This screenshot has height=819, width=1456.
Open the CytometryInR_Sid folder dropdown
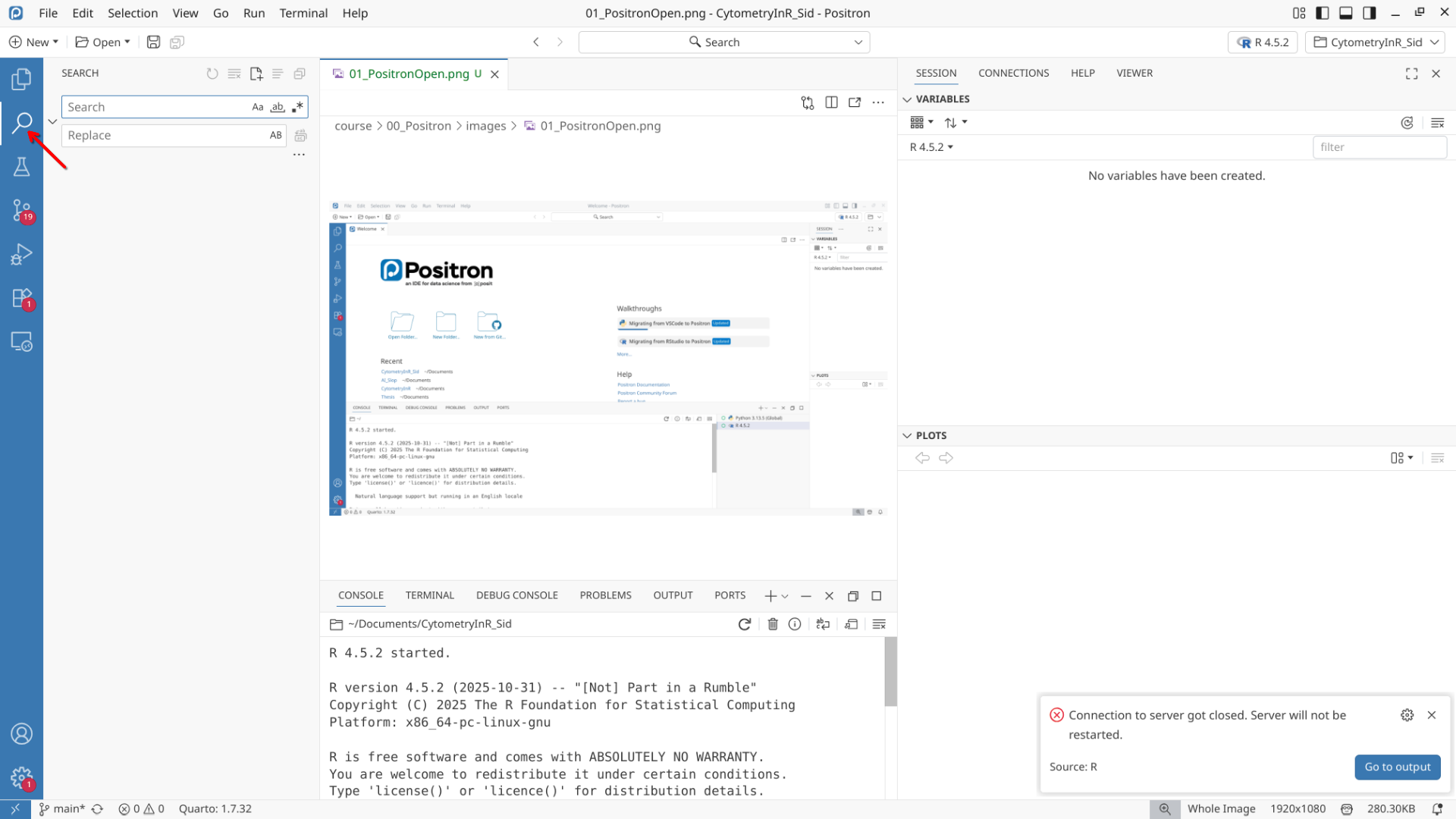(1376, 42)
